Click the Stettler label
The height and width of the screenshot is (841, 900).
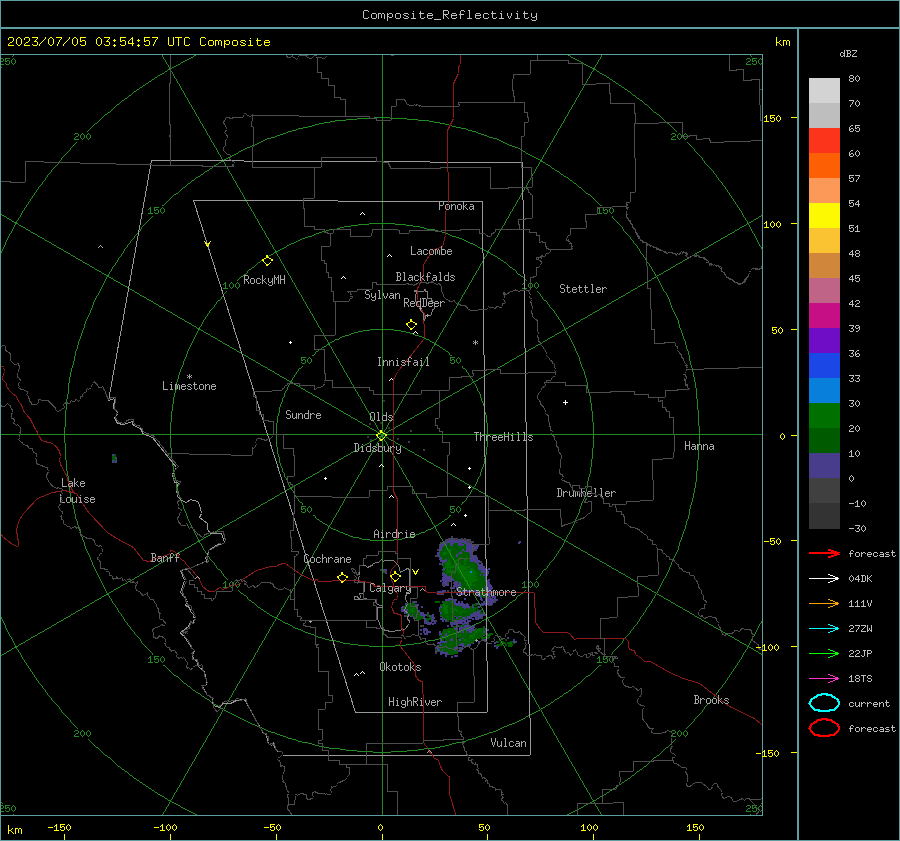583,289
